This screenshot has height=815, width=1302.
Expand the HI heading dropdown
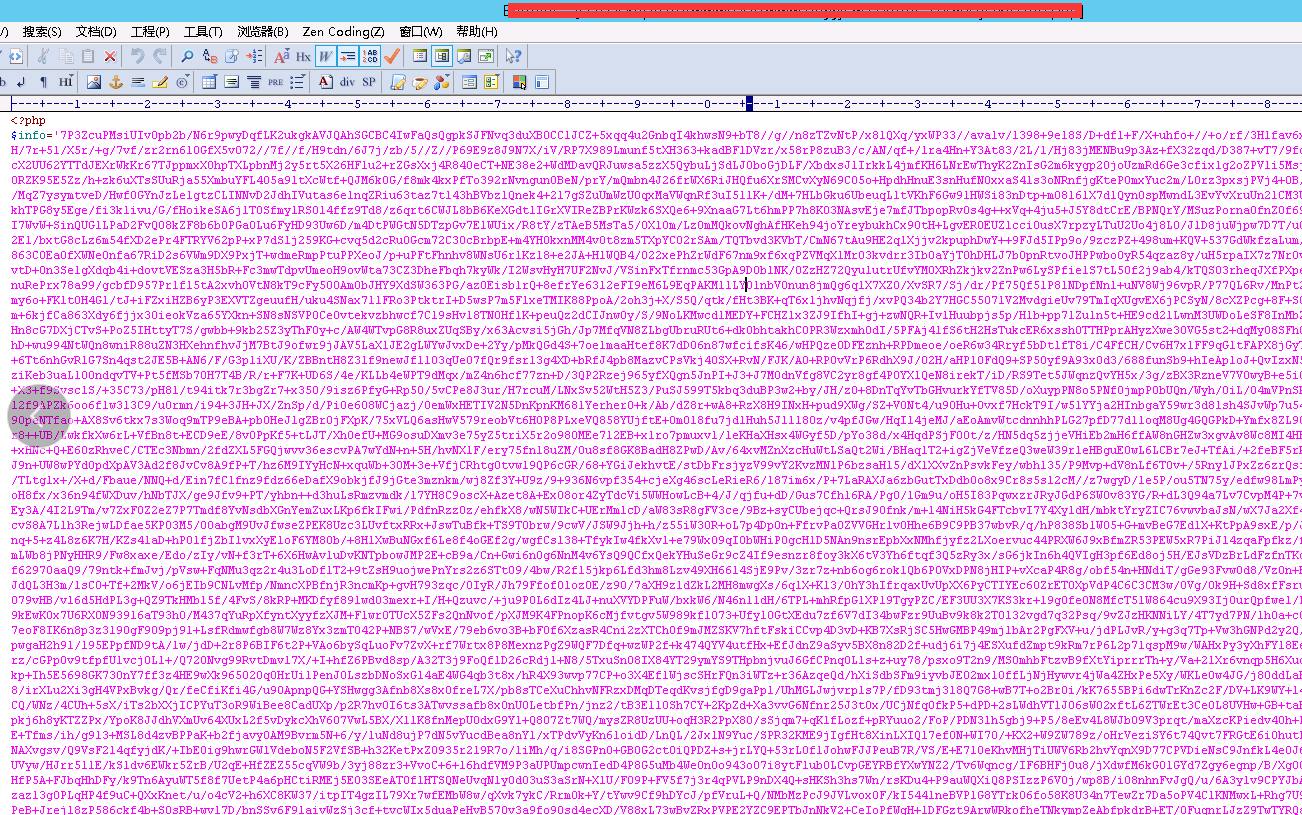coord(66,82)
